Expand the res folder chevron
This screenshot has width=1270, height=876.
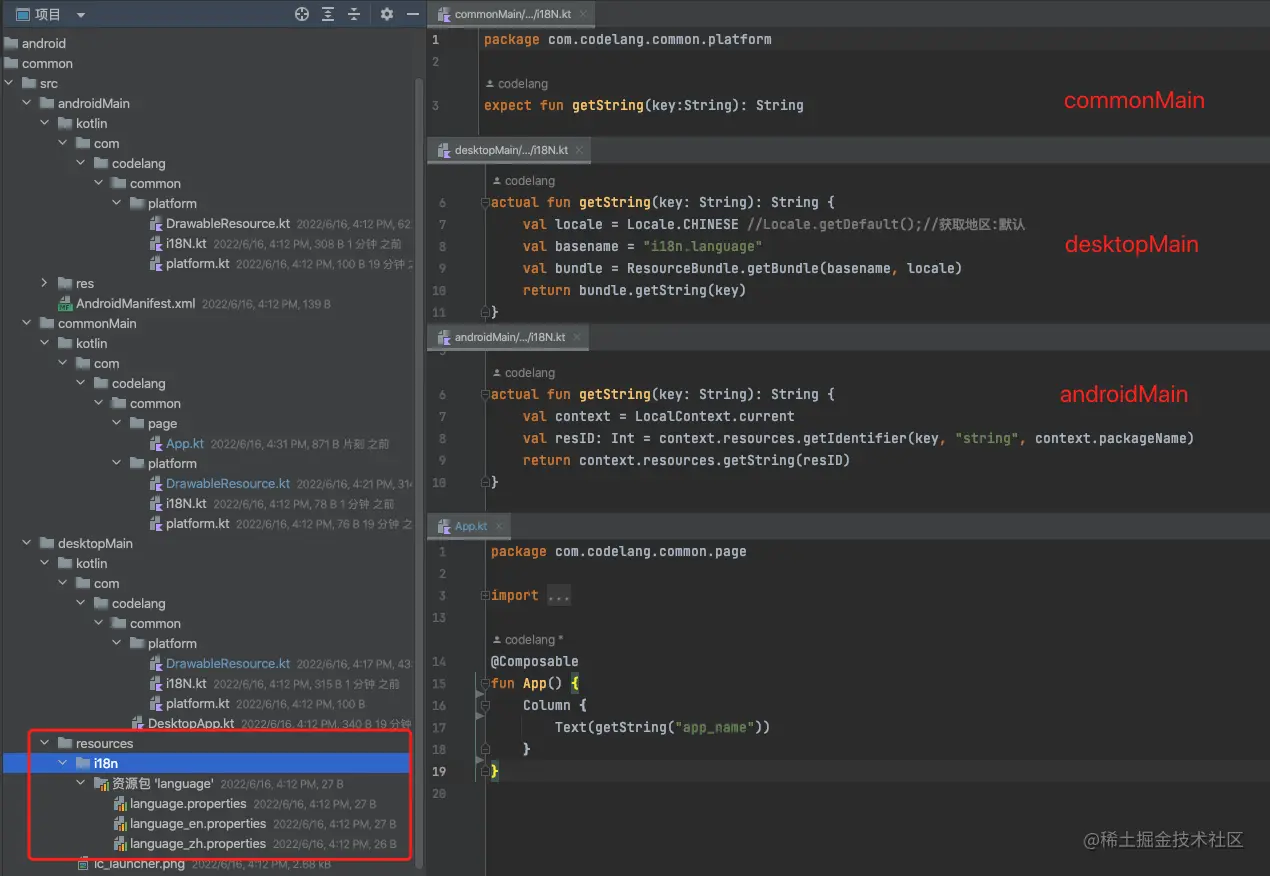[x=45, y=284]
